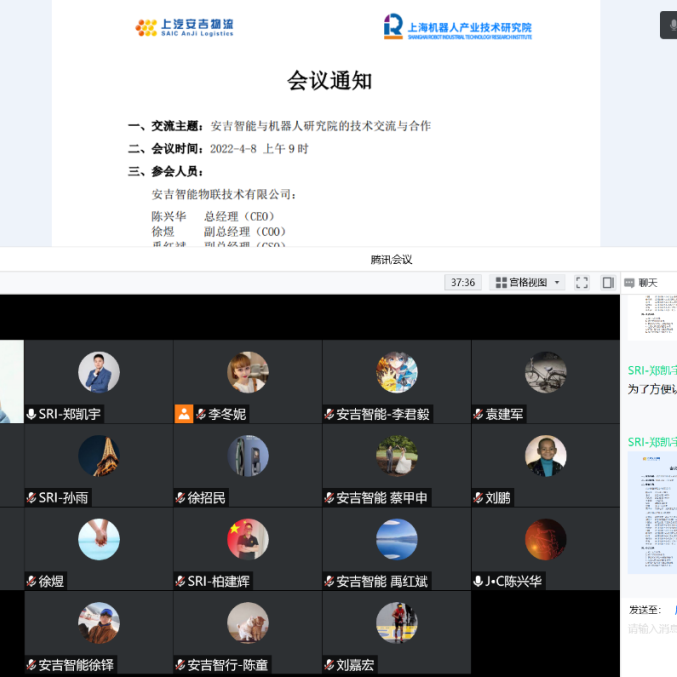Click grid icon beside 宫格视图
677x677 pixels.
point(501,282)
